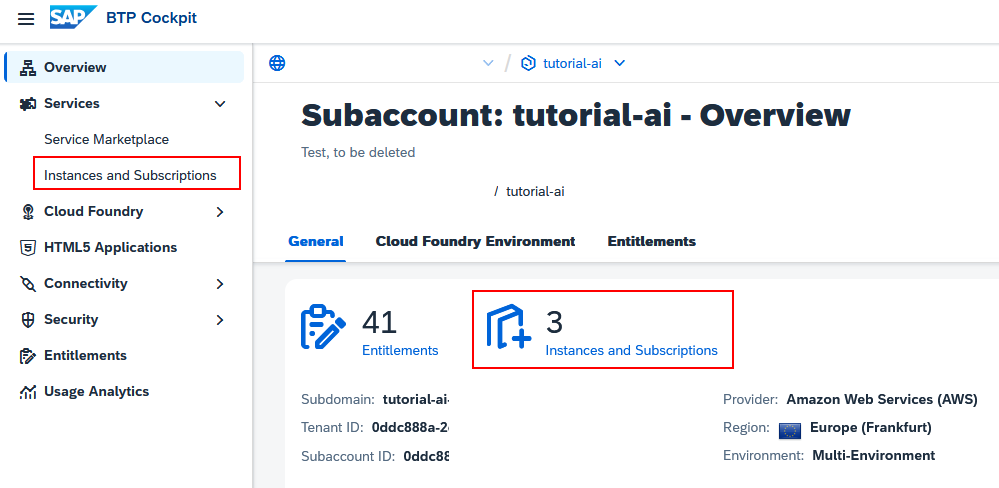The height and width of the screenshot is (488, 999).
Task: Open Entitlements in the sidebar
Action: coord(85,355)
